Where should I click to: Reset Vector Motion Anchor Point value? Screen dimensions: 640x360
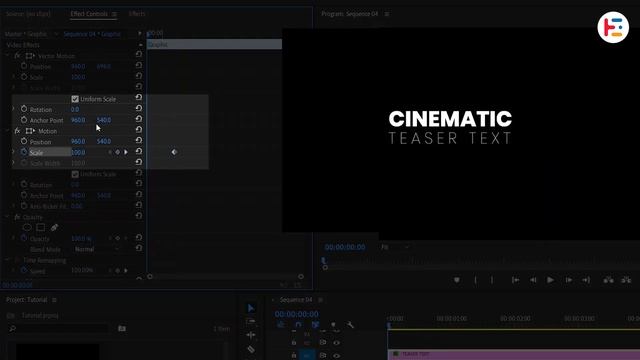[x=139, y=119]
